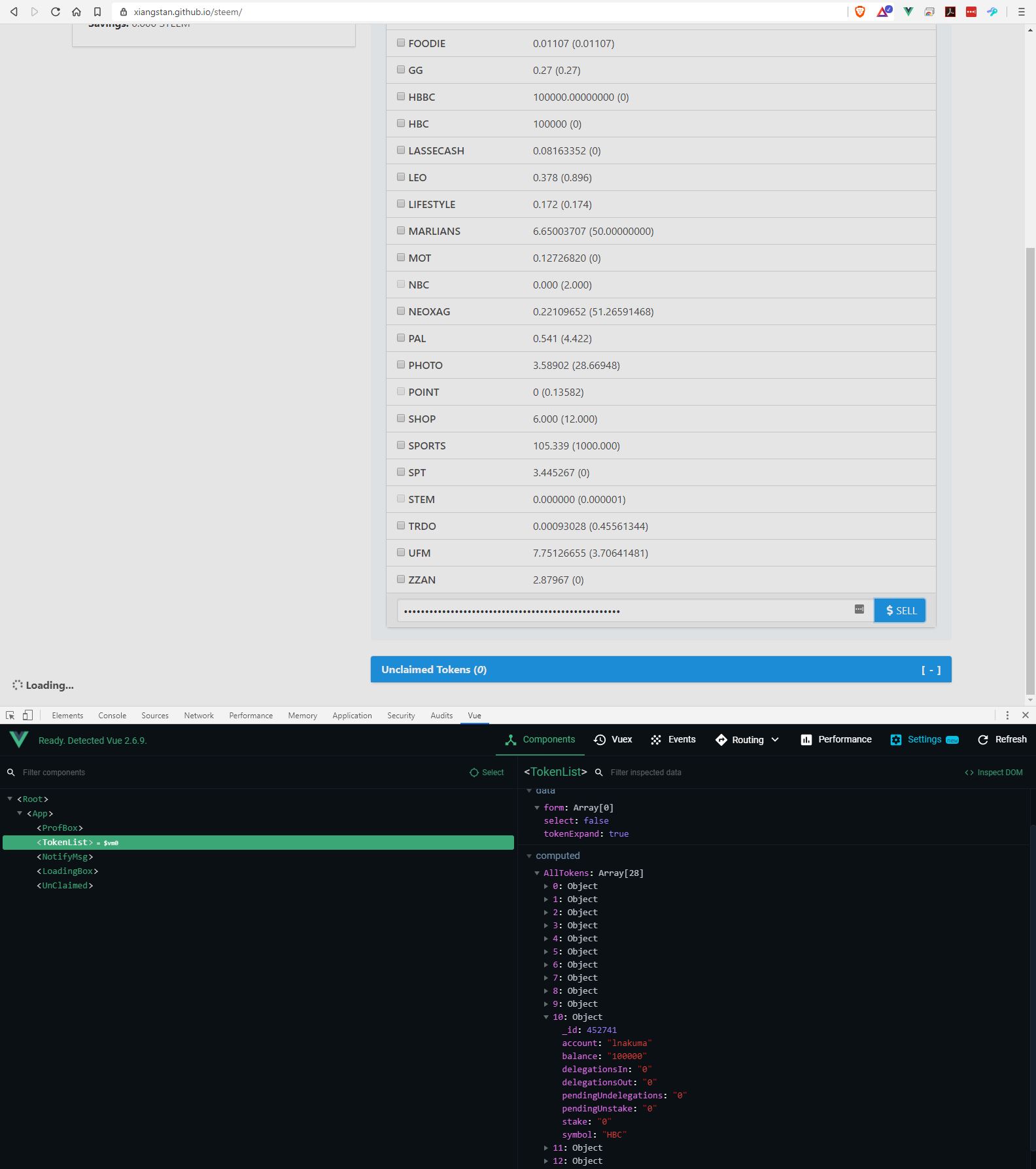Open the Components tab in Vue devtools

point(540,740)
